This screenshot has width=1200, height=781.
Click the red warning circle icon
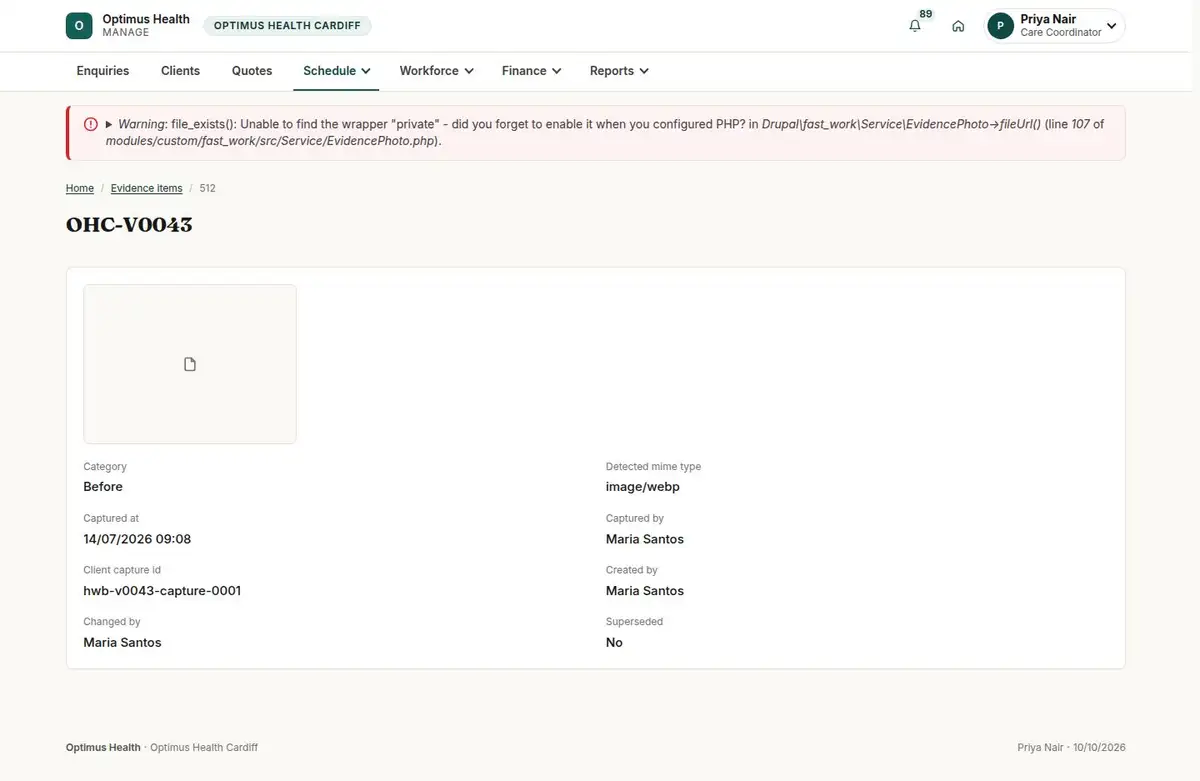point(91,124)
